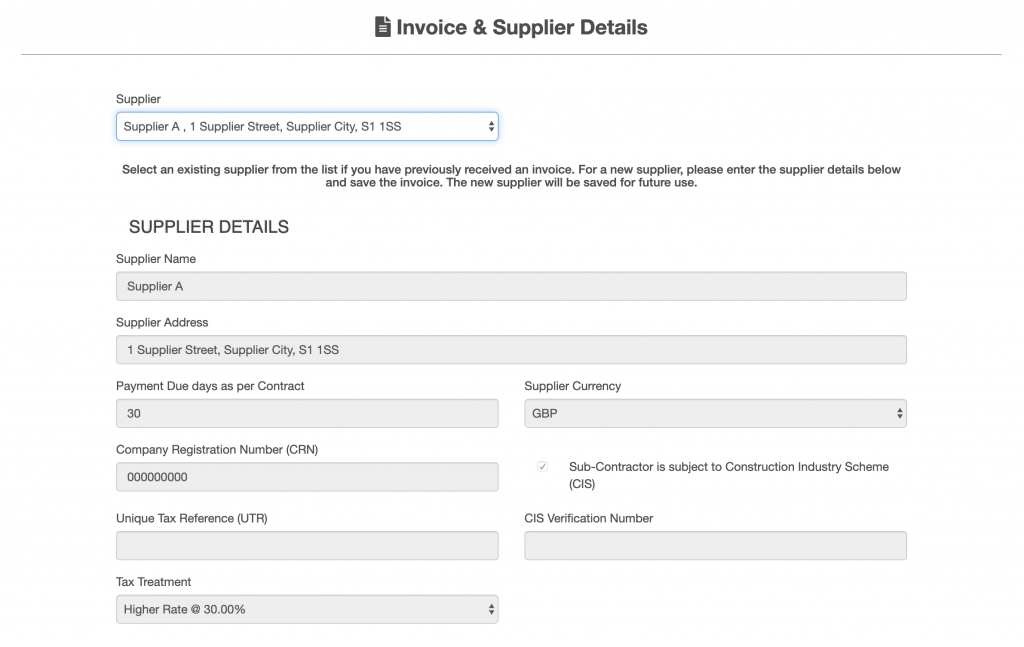Click the existing supplier help text paragraph
Image resolution: width=1024 pixels, height=647 pixels.
click(511, 176)
